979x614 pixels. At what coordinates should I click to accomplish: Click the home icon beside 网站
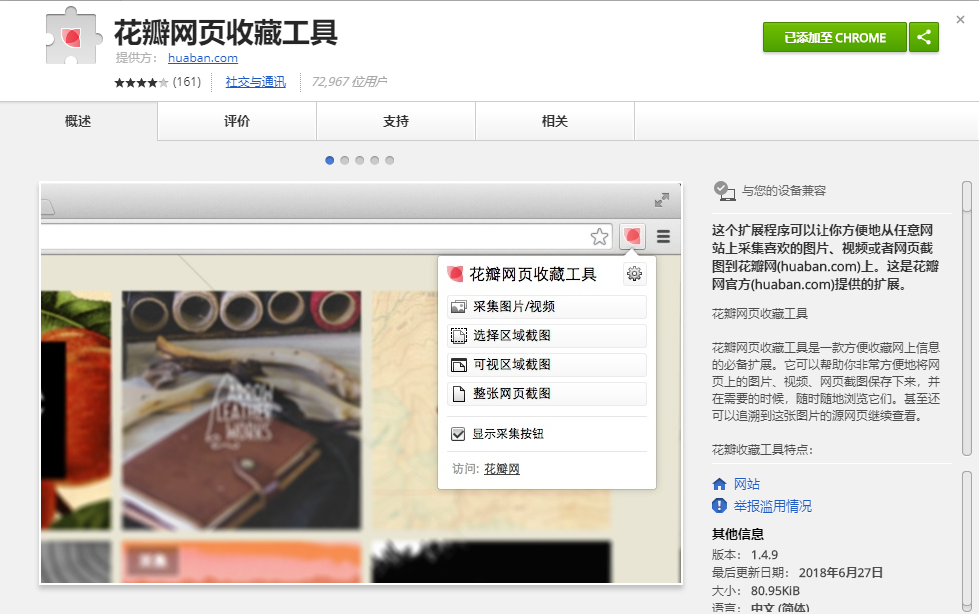click(x=719, y=484)
